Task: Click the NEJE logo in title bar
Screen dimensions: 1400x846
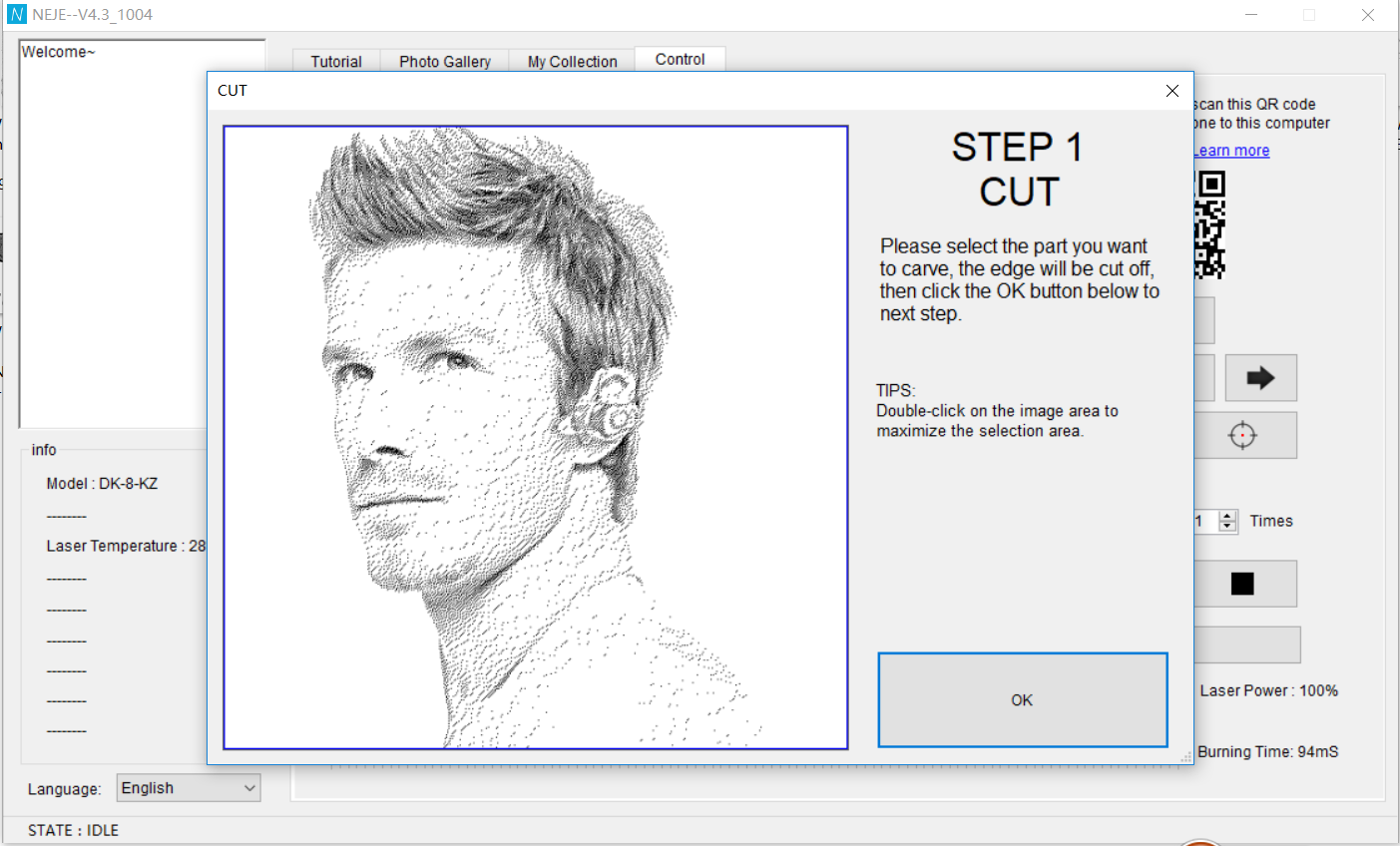Action: point(16,15)
